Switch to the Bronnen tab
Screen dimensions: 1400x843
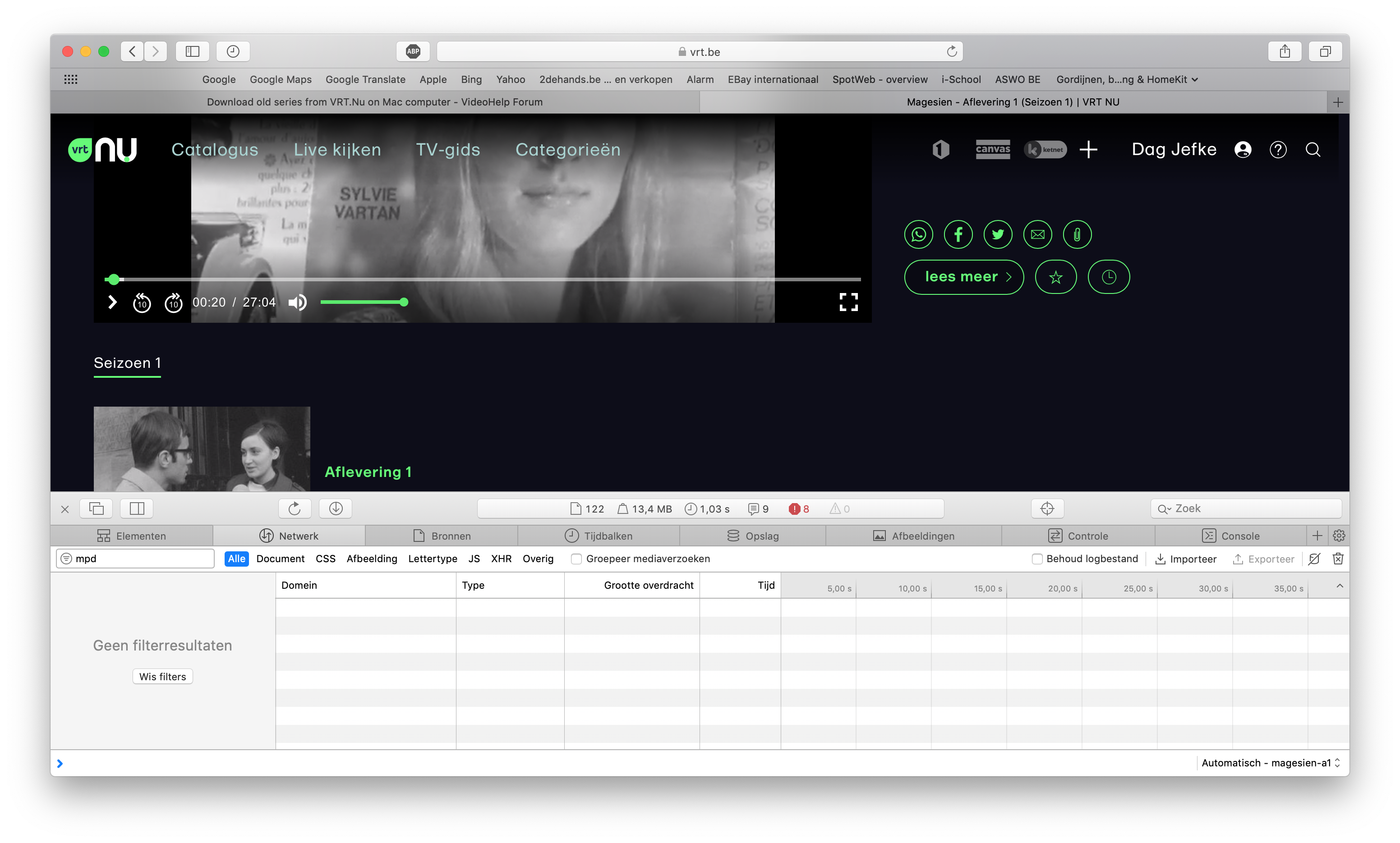[x=442, y=536]
